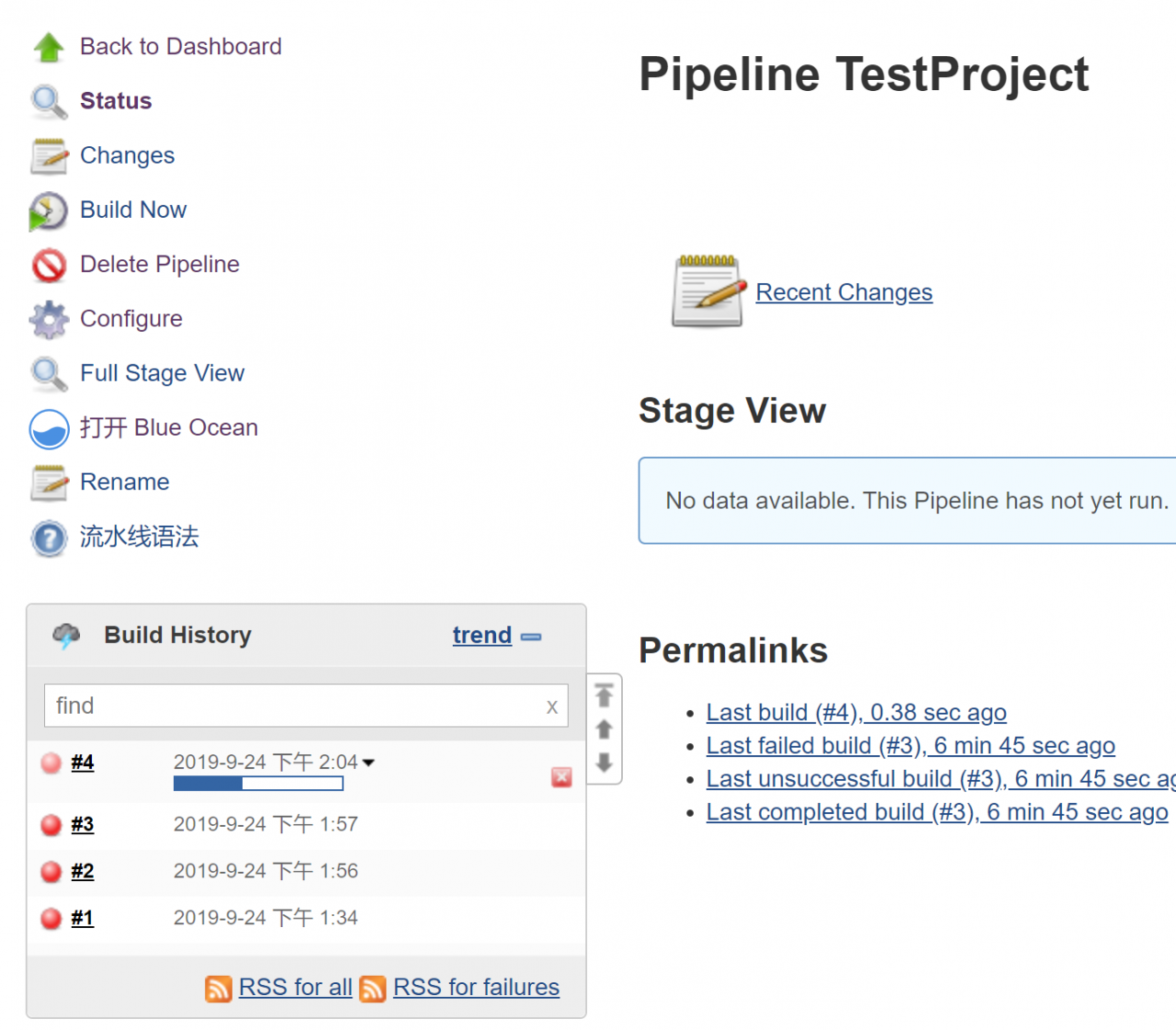Open Full Stage View link
This screenshot has height=1030, width=1176.
pyautogui.click(x=163, y=373)
